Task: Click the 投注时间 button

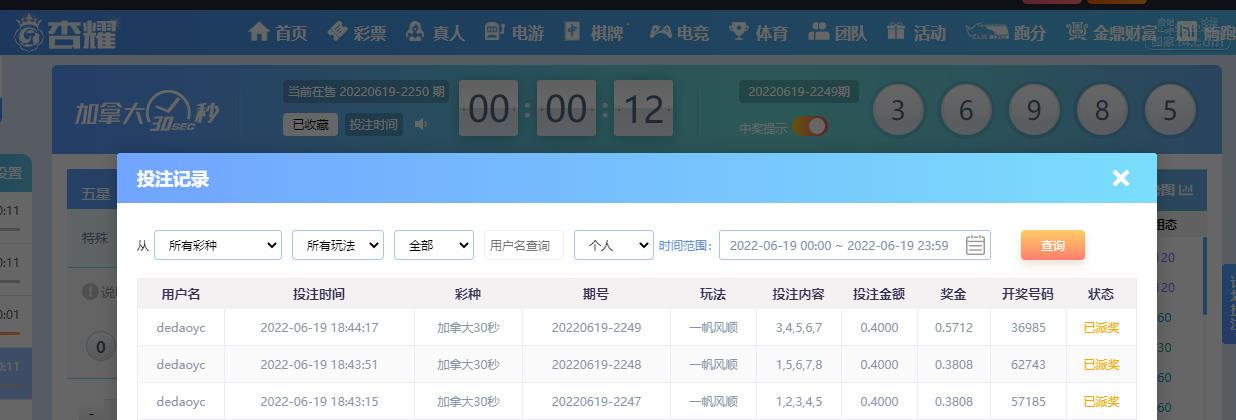Action: pyautogui.click(x=373, y=125)
